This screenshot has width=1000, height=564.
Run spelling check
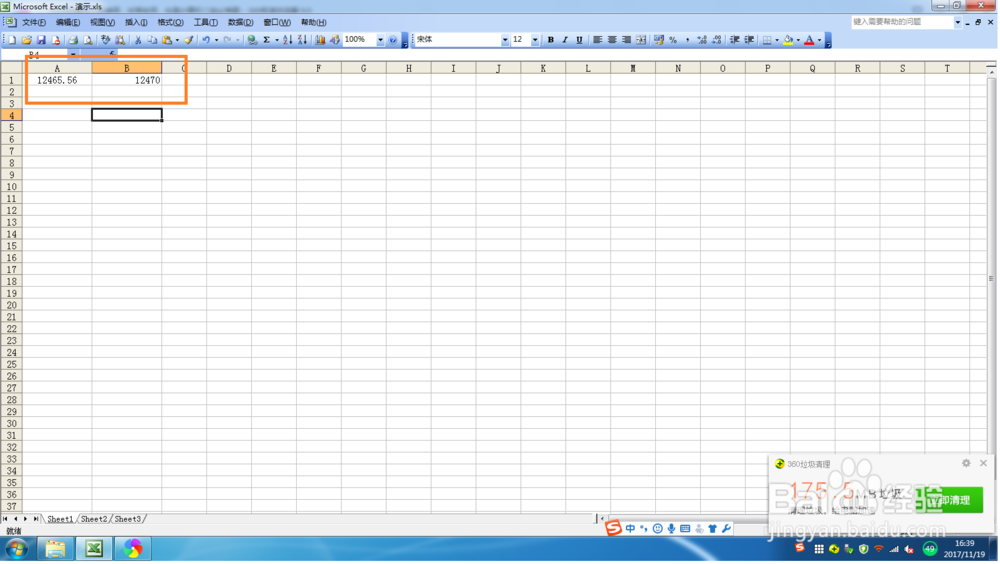click(106, 40)
